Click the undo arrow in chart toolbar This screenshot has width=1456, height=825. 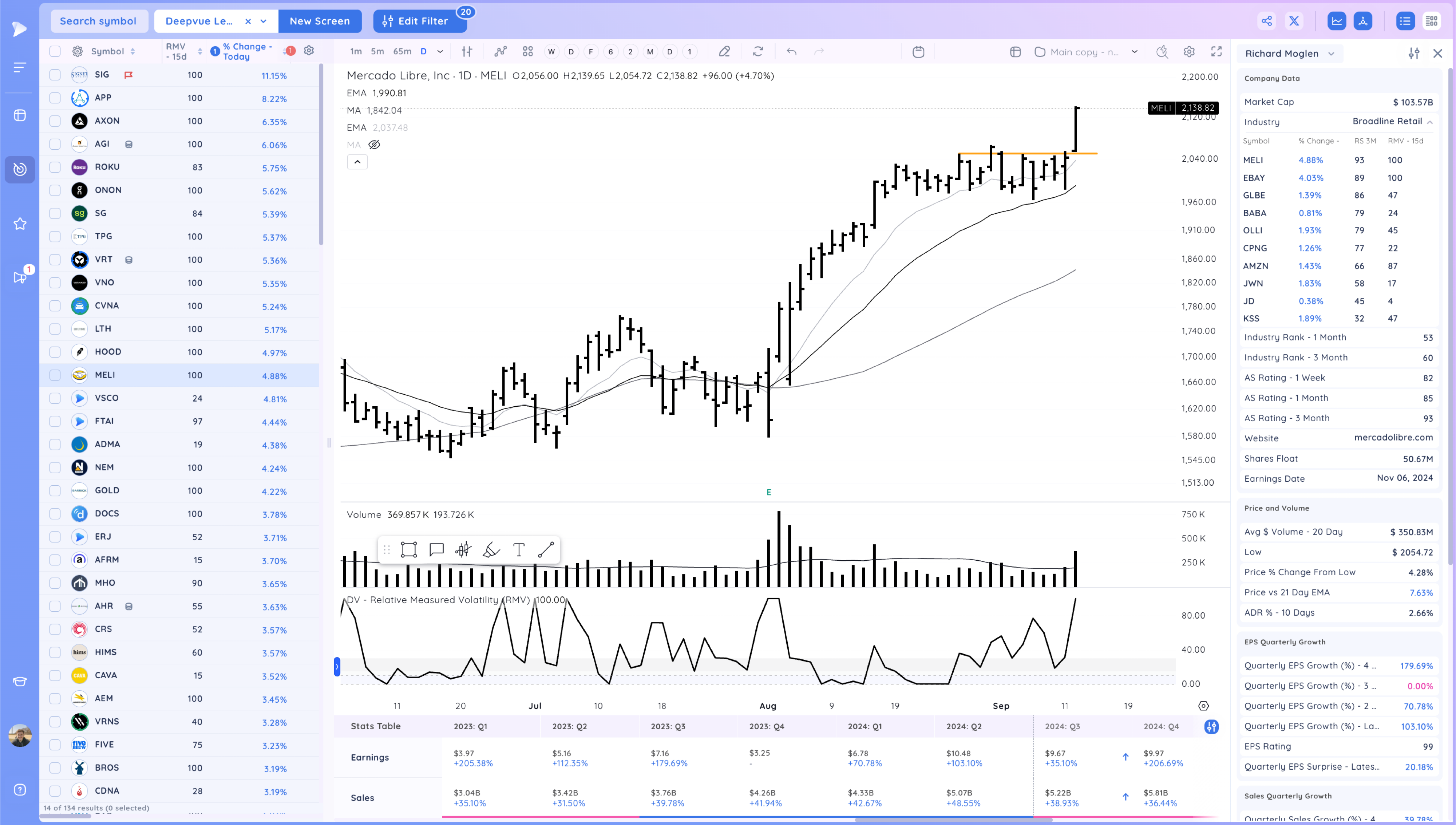pyautogui.click(x=791, y=52)
